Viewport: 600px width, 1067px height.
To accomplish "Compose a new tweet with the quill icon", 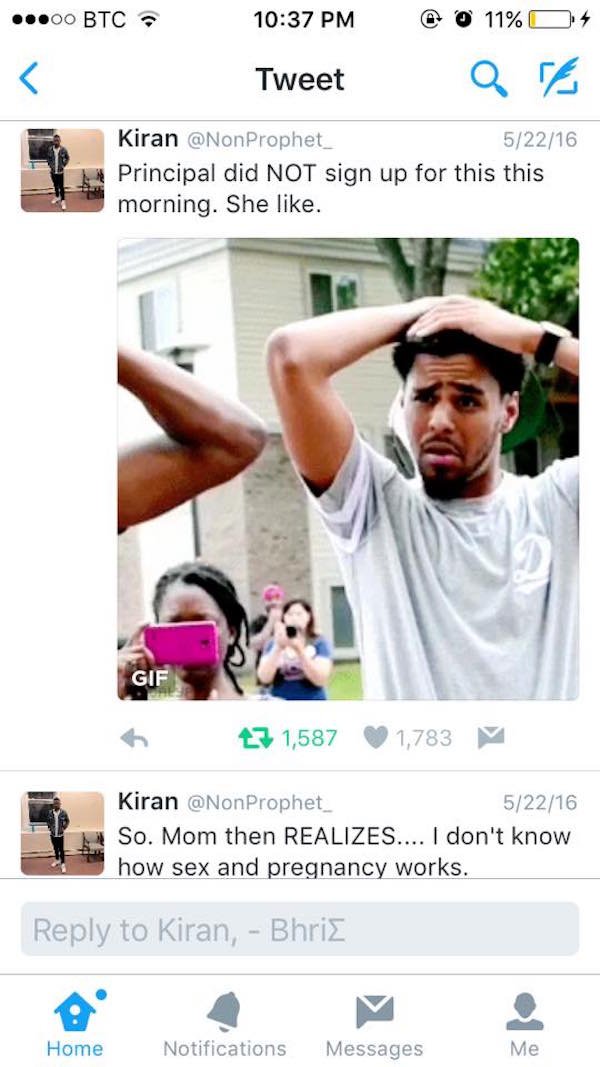I will [x=559, y=77].
